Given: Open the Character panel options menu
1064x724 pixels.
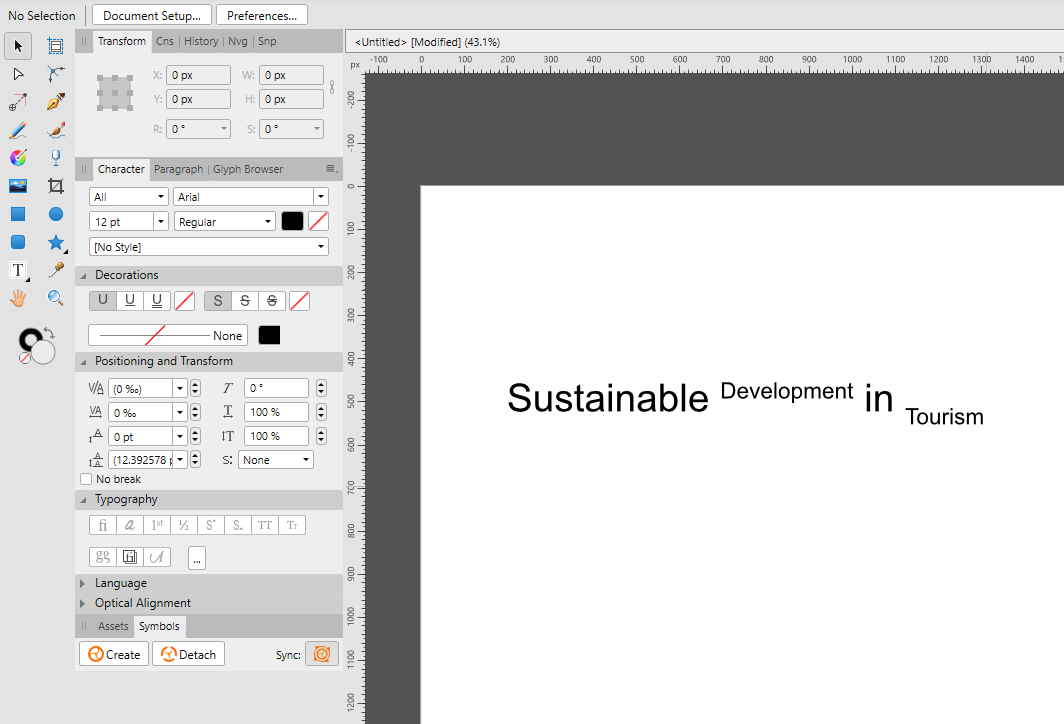Looking at the screenshot, I should click(x=331, y=169).
